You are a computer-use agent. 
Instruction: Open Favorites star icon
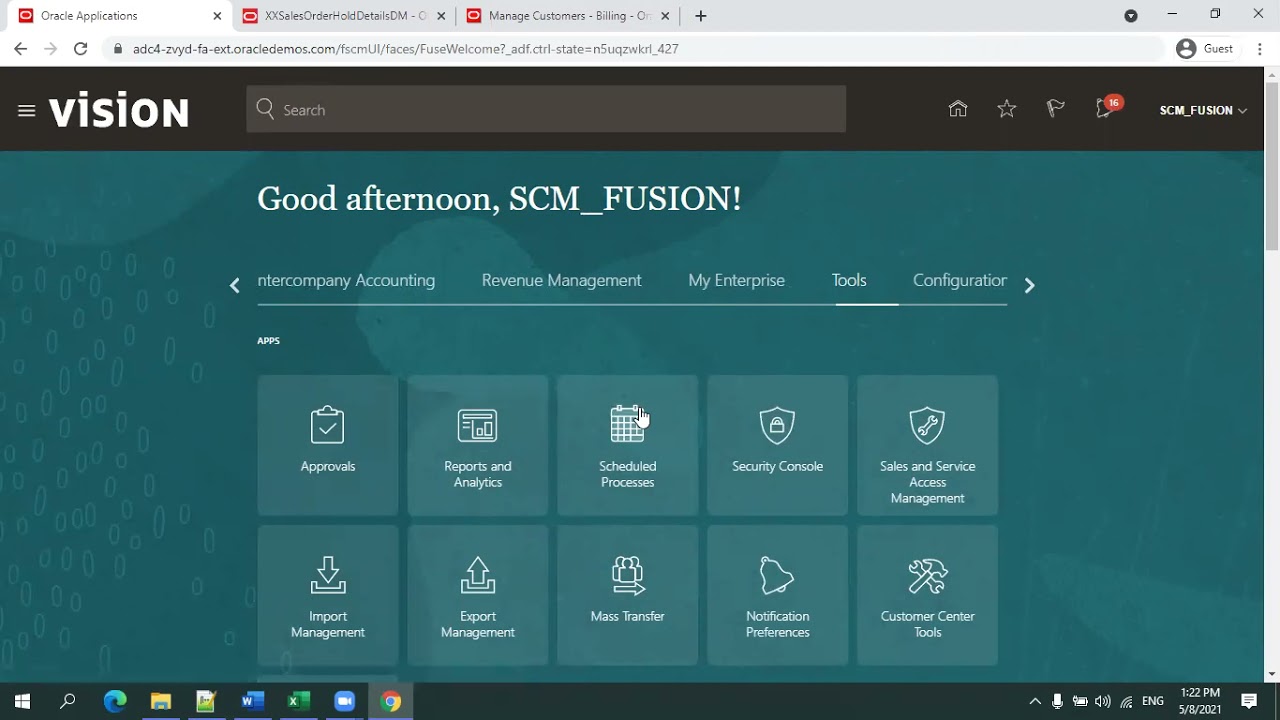click(x=1007, y=110)
